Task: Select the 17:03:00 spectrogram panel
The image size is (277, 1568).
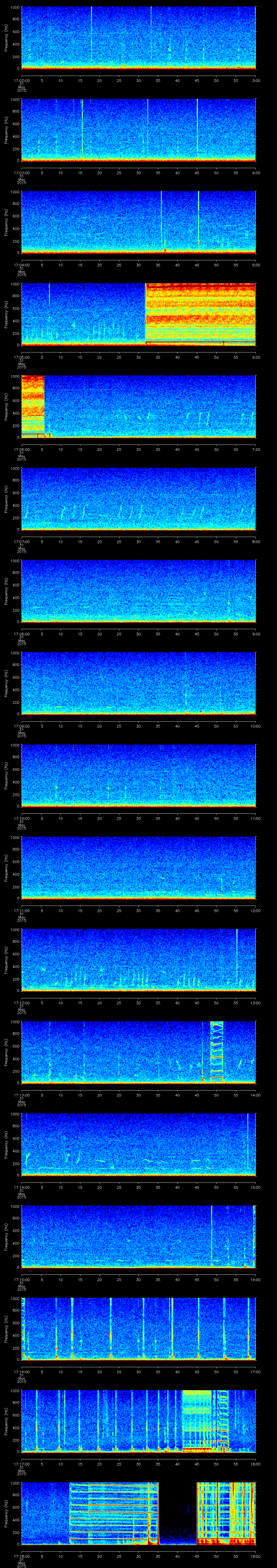Action: click(138, 130)
